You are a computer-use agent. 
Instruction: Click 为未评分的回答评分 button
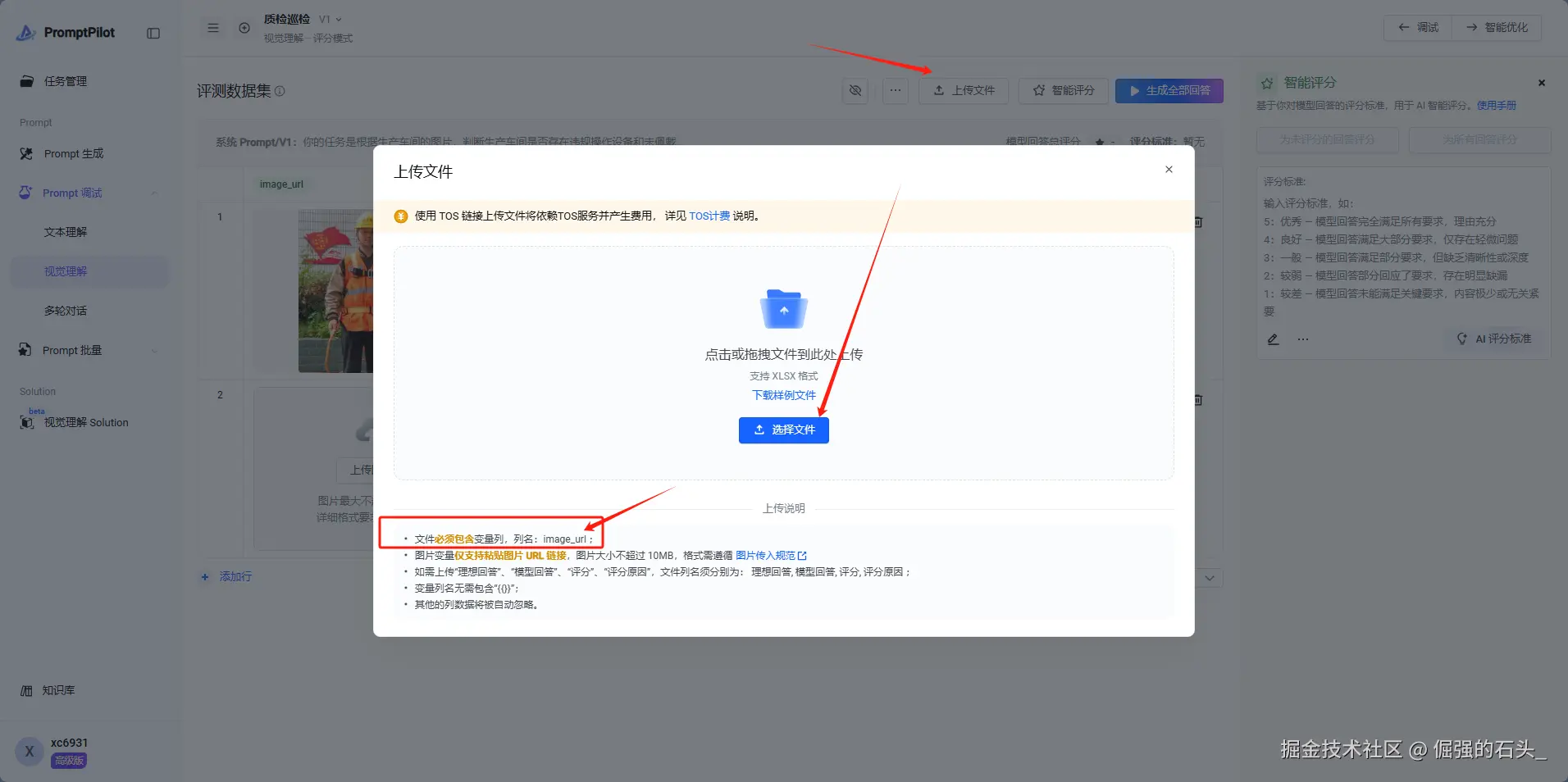(x=1328, y=140)
